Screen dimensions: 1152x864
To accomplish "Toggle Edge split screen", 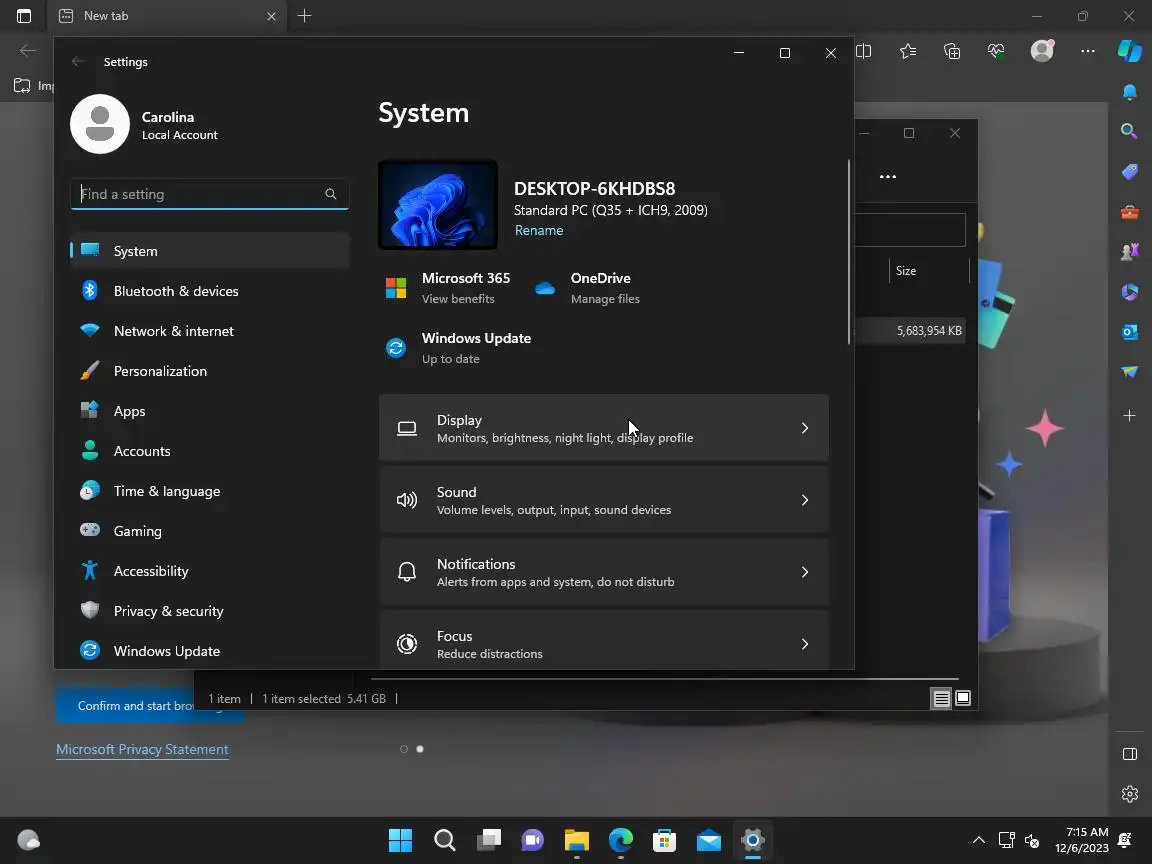I will pyautogui.click(x=864, y=51).
